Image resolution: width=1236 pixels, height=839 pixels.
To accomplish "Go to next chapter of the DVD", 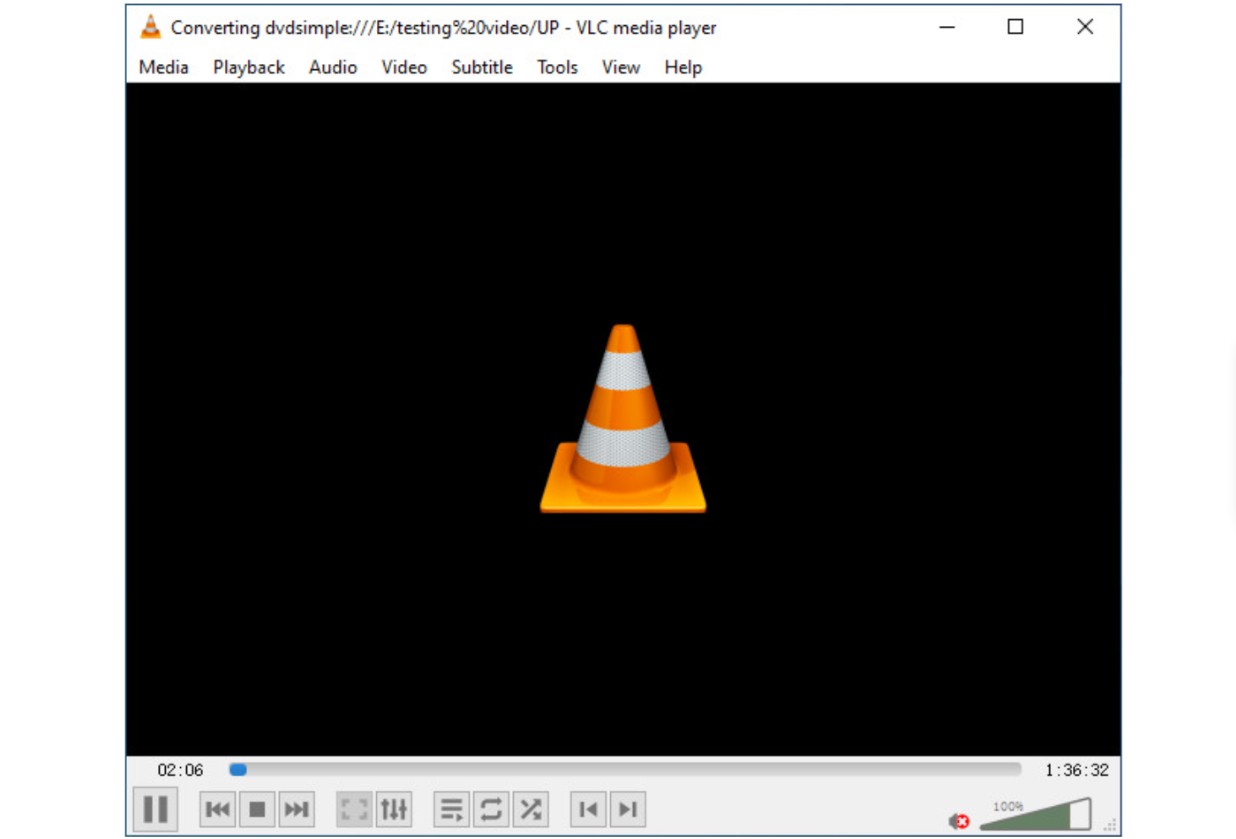I will click(628, 809).
